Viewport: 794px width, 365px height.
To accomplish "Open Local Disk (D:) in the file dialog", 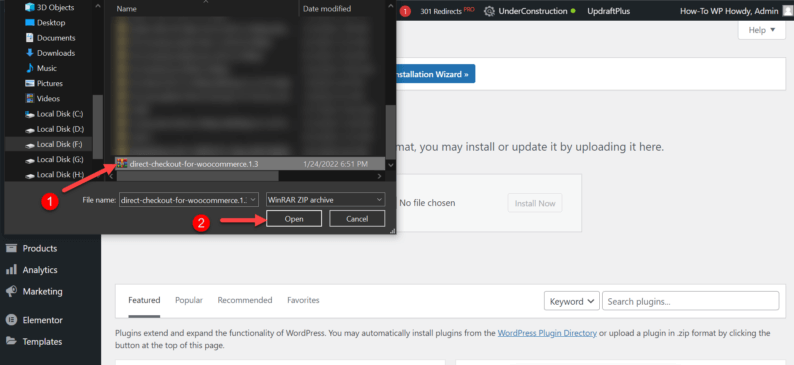I will coord(54,129).
